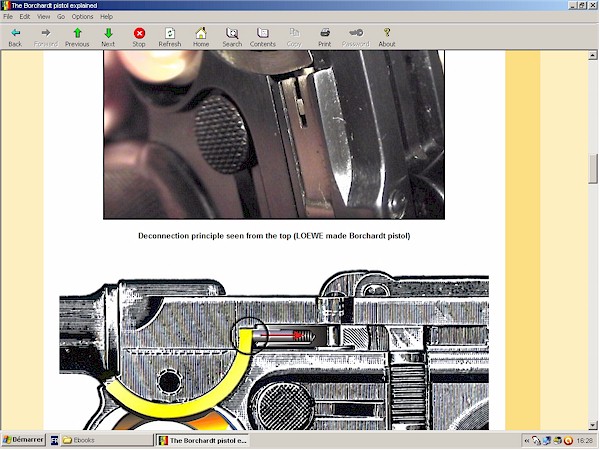The height and width of the screenshot is (450, 600).
Task: Stop loading with the red Stop icon
Action: [139, 38]
